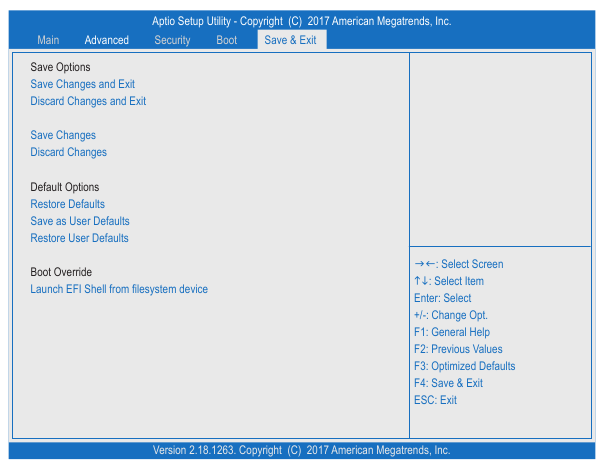The image size is (608, 465).
Task: Click the F4: Save & Exit hint
Action: 448,383
